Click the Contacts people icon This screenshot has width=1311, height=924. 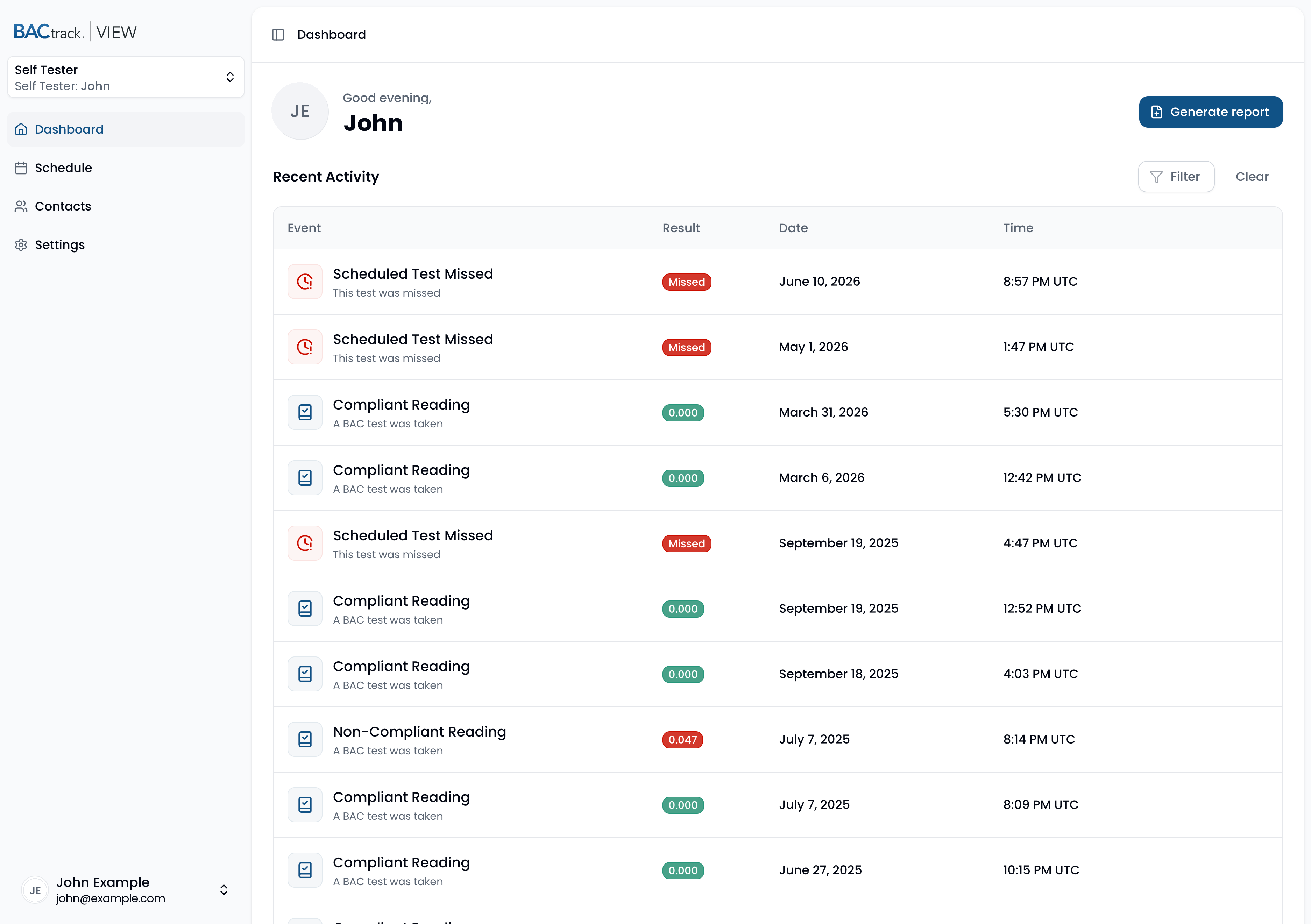pyautogui.click(x=21, y=206)
